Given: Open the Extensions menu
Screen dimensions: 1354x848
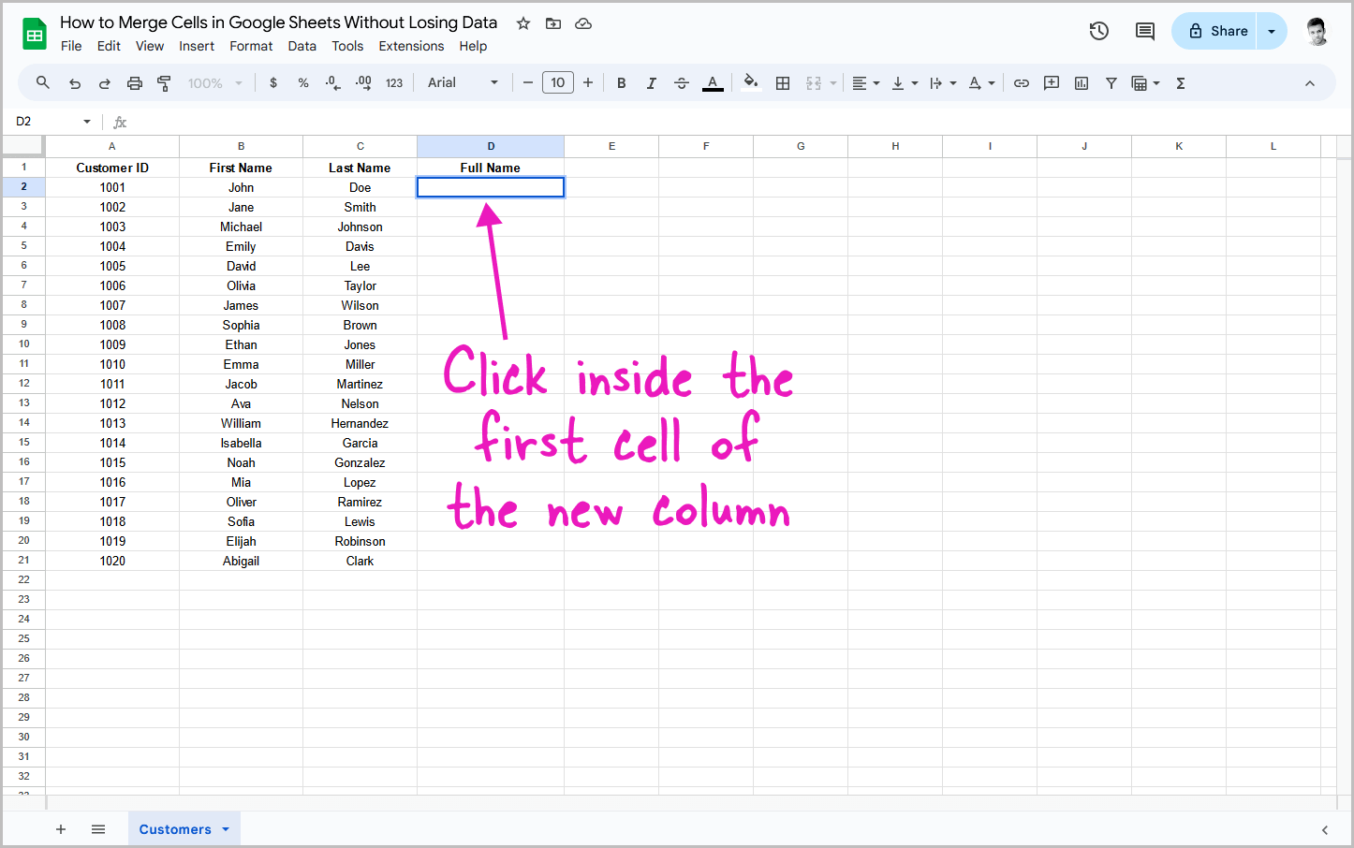Looking at the screenshot, I should pyautogui.click(x=411, y=46).
